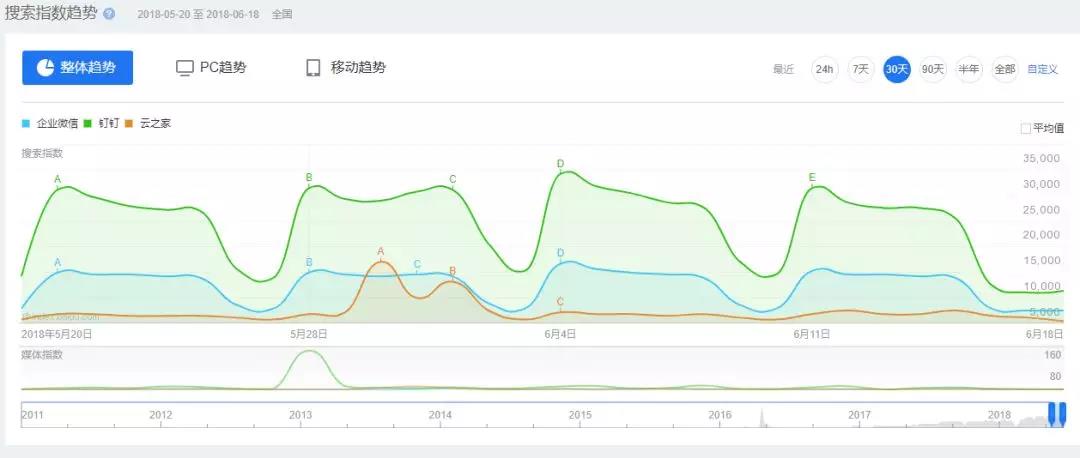The height and width of the screenshot is (458, 1080).
Task: Click the mobile device icon
Action: pos(313,68)
